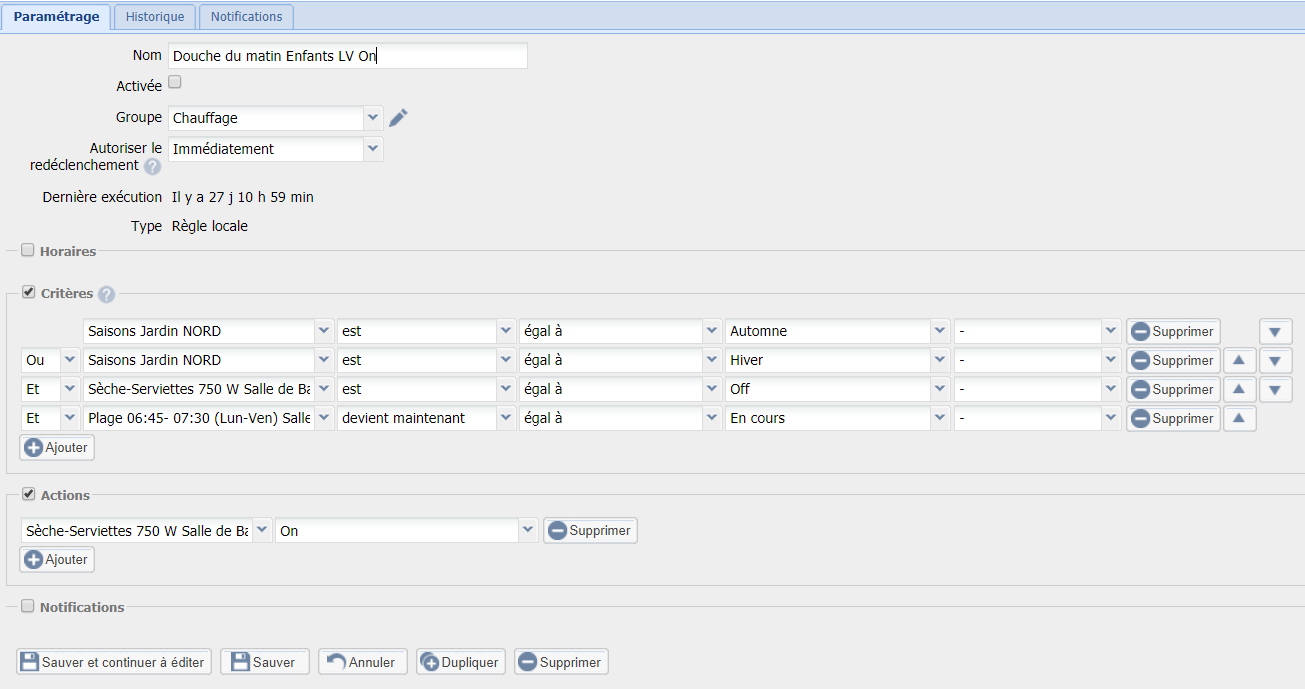Move the En cours criterion up

[1238, 418]
